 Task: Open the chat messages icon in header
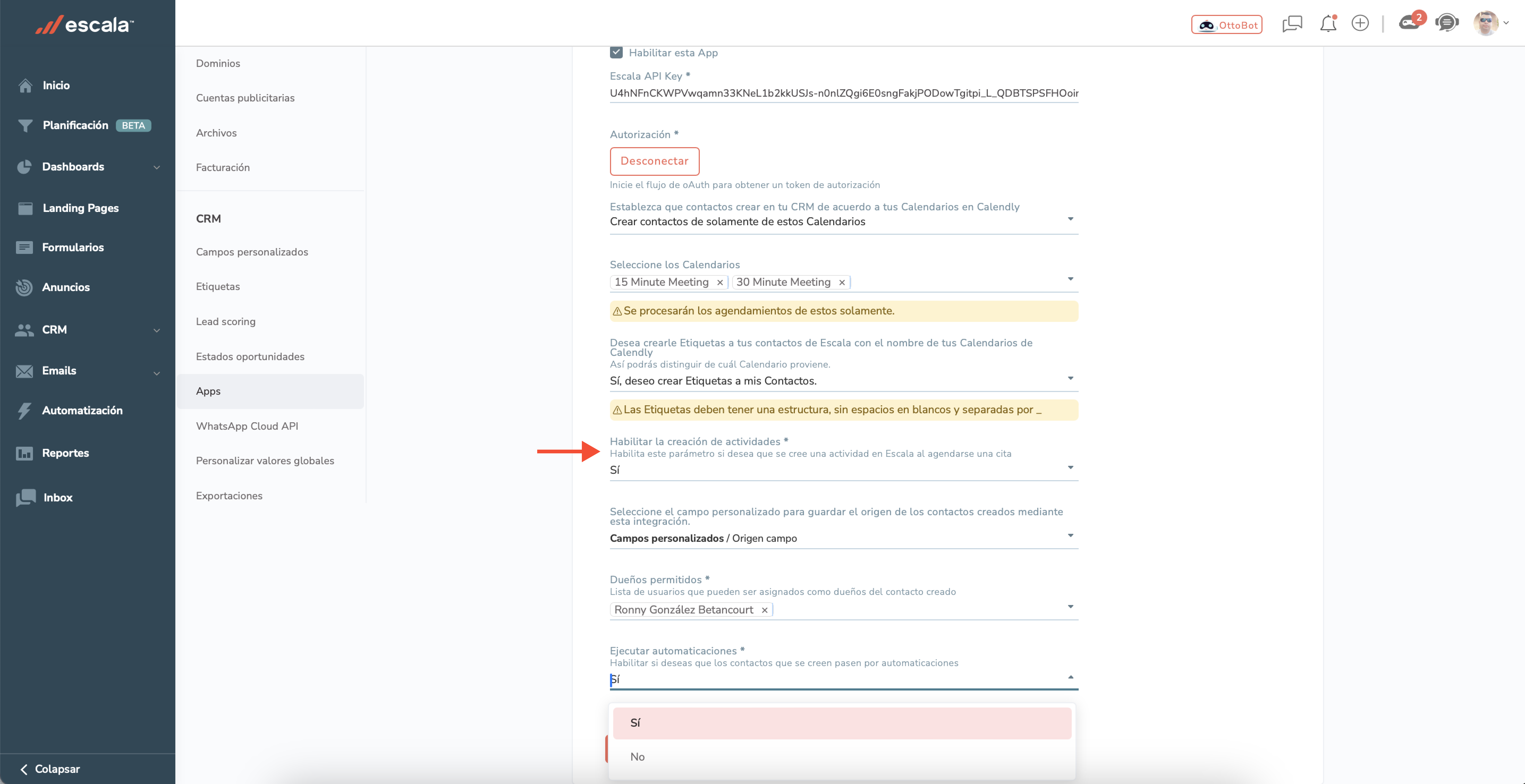[1292, 24]
